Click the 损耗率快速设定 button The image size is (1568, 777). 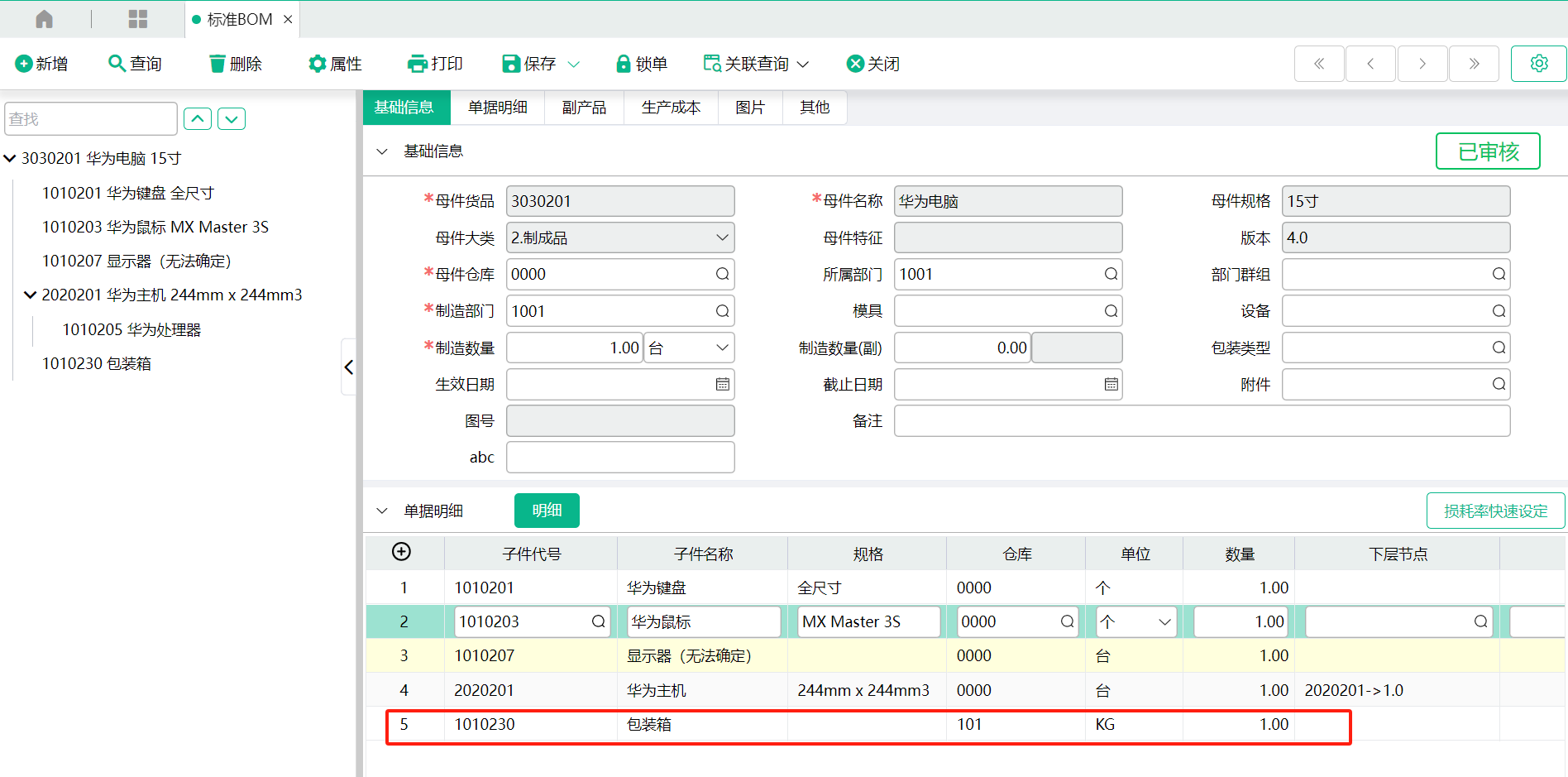pyautogui.click(x=1495, y=511)
